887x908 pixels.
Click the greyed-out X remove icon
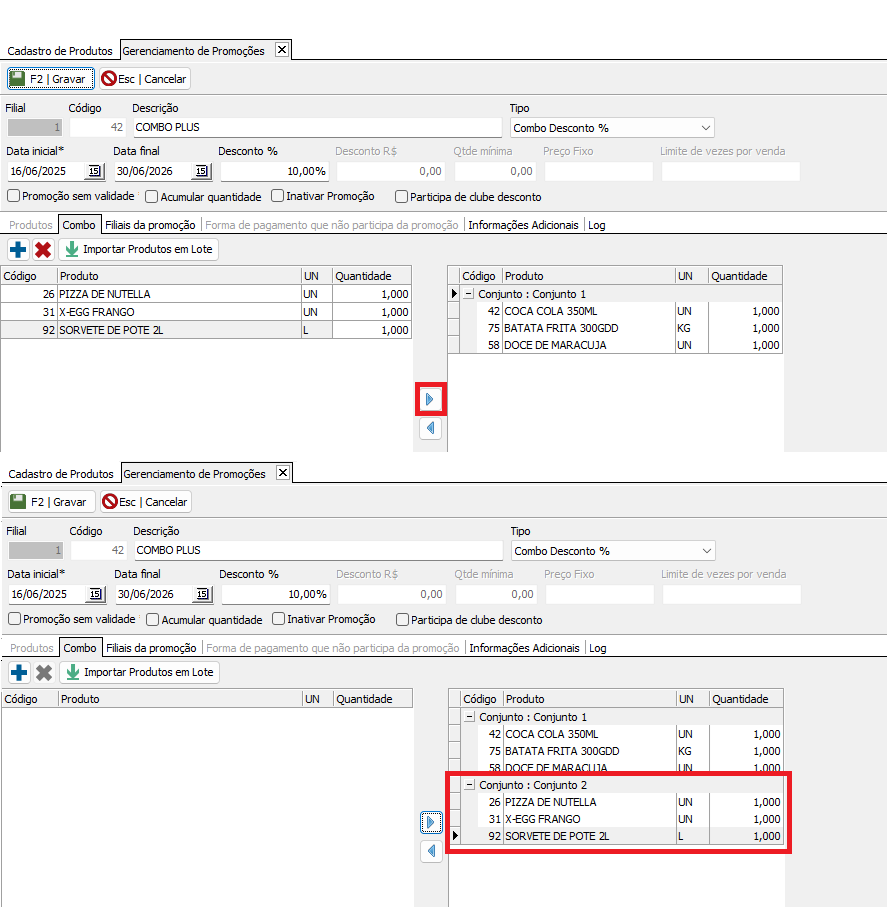[44, 672]
